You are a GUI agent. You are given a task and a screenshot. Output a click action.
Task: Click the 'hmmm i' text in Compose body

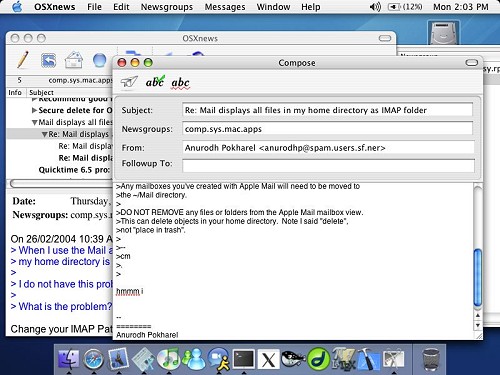129,291
